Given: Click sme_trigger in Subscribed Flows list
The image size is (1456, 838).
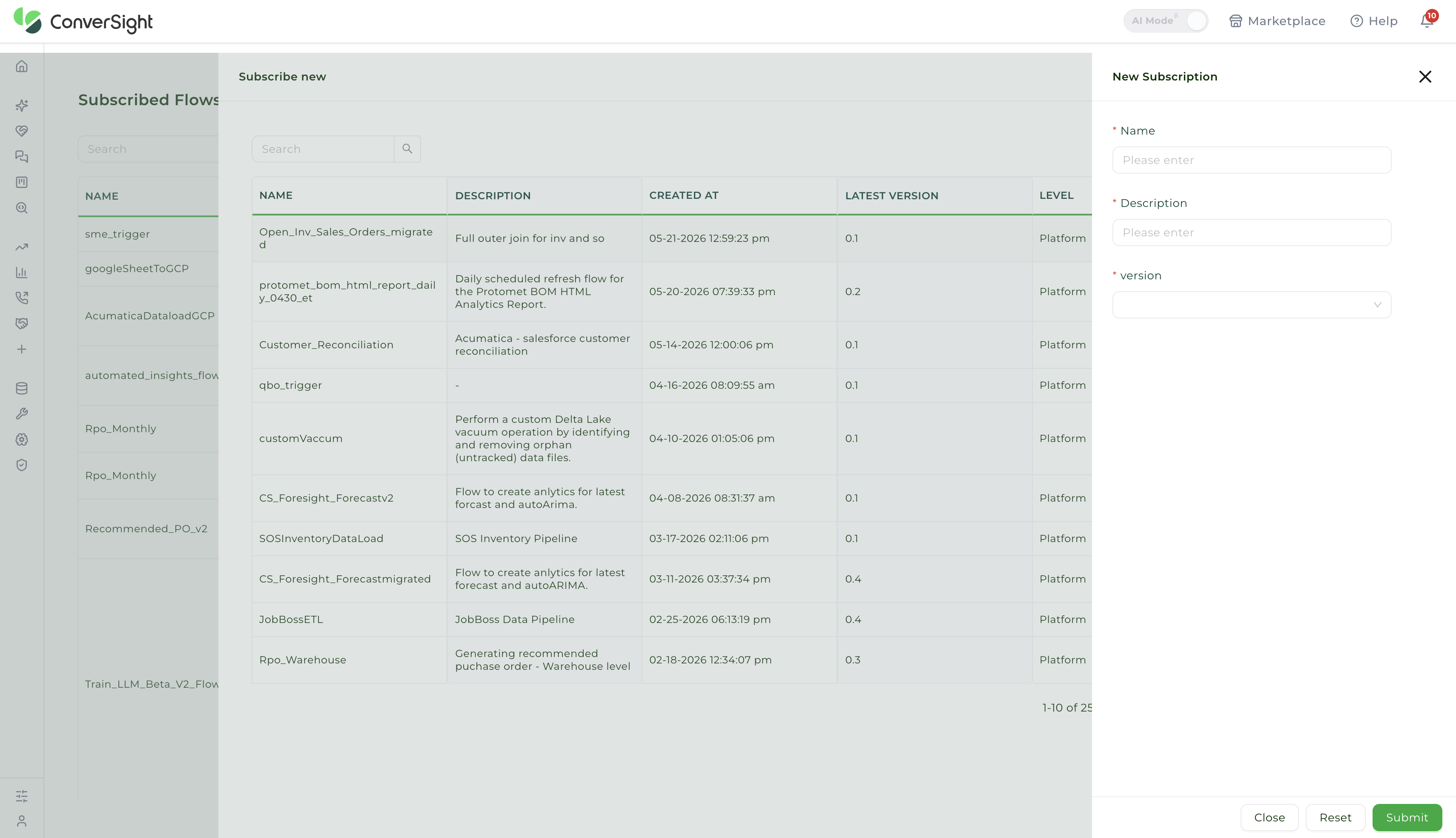Looking at the screenshot, I should tap(118, 234).
